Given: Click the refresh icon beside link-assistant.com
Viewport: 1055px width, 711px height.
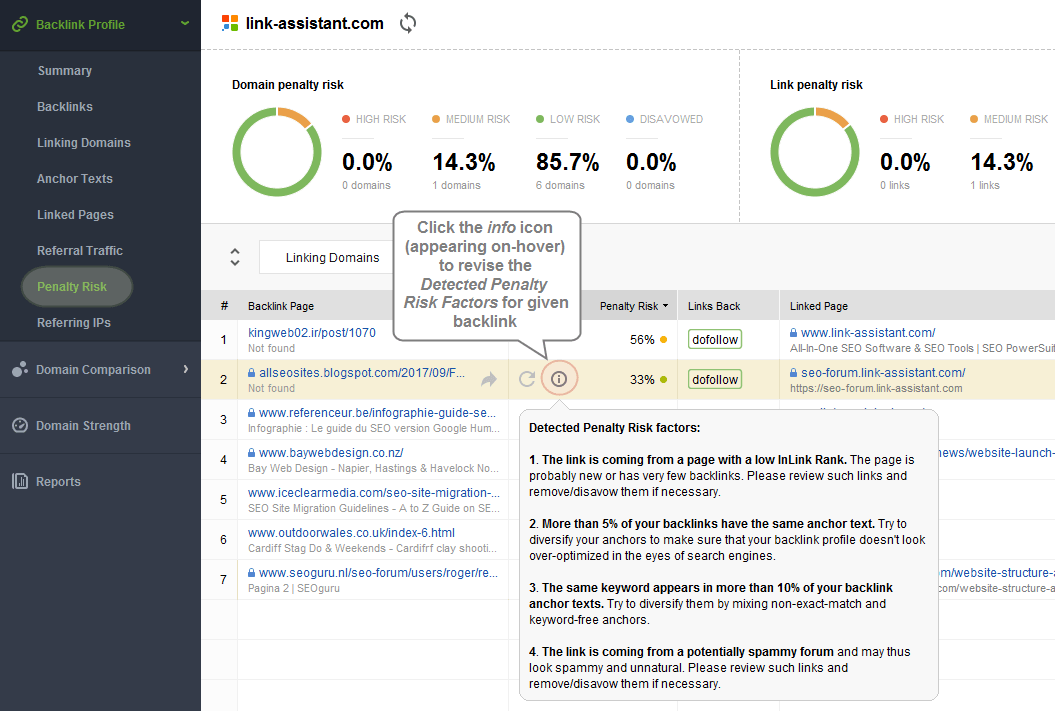Looking at the screenshot, I should (407, 23).
